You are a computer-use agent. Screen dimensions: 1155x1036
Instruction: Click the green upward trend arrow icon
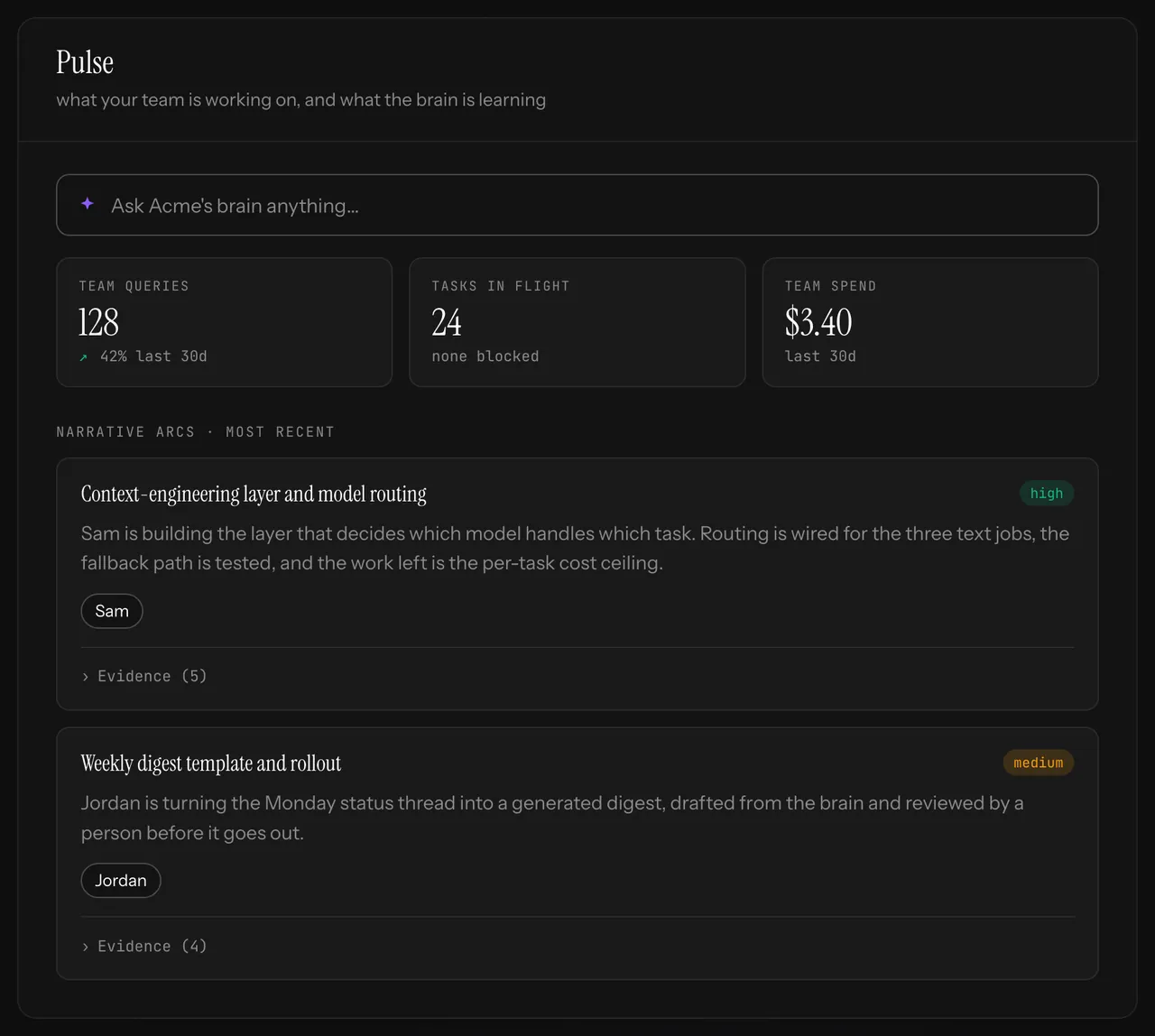pos(84,357)
